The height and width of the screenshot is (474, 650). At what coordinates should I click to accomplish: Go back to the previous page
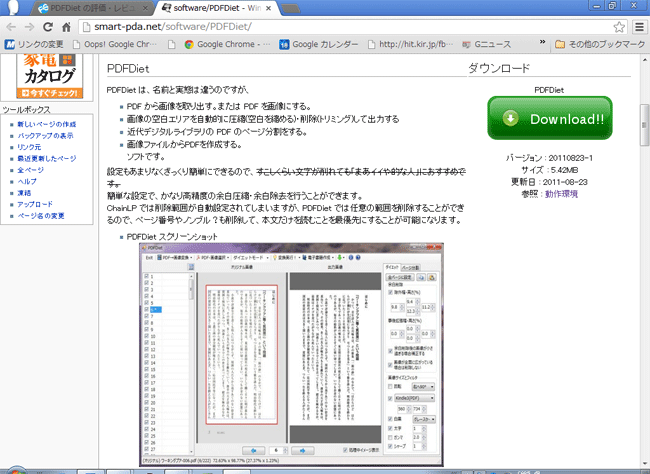click(x=11, y=27)
